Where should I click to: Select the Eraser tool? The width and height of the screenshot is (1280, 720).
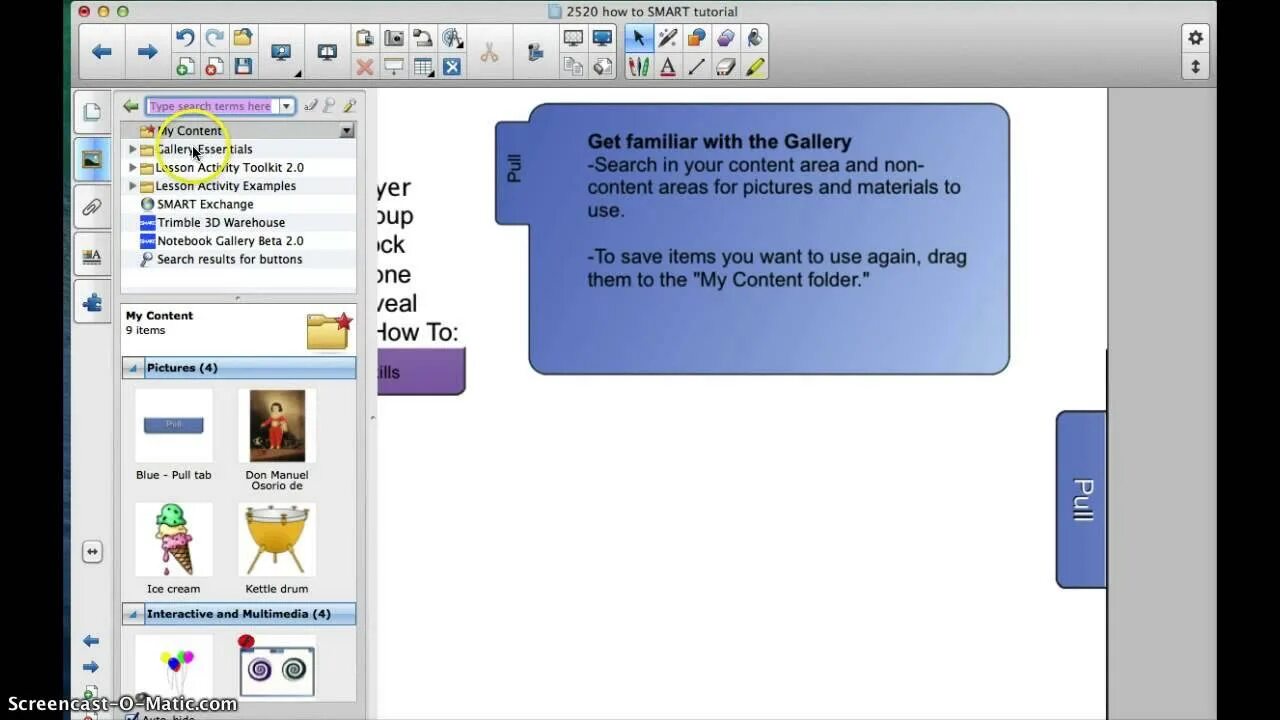(x=725, y=67)
